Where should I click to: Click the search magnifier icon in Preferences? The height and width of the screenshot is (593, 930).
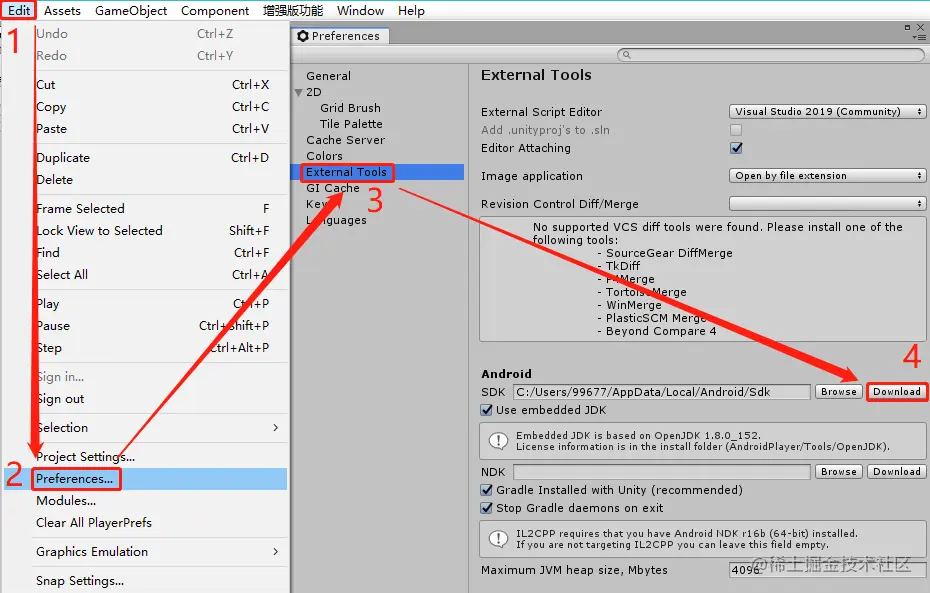pyautogui.click(x=626, y=55)
